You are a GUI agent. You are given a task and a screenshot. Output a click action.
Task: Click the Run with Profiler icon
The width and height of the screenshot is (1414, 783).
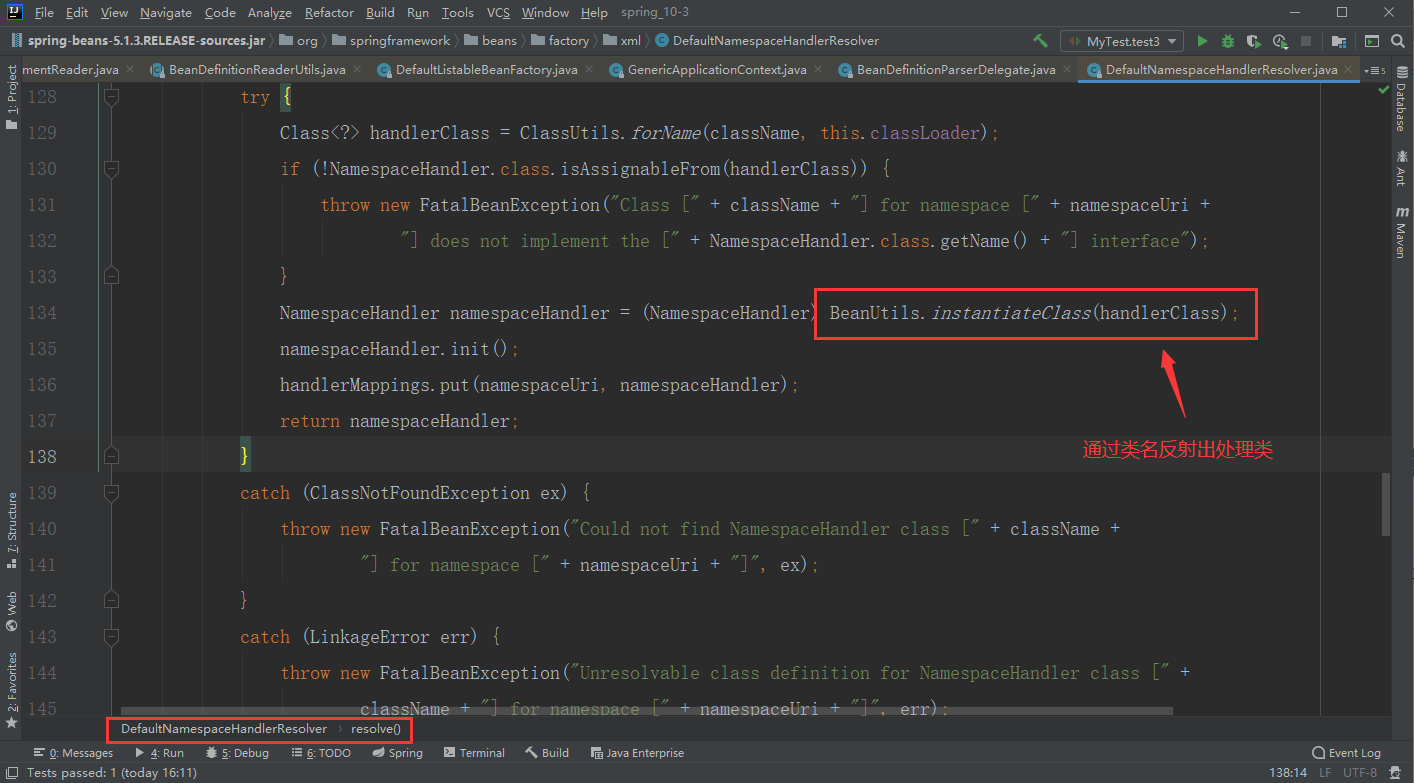pyautogui.click(x=1281, y=41)
